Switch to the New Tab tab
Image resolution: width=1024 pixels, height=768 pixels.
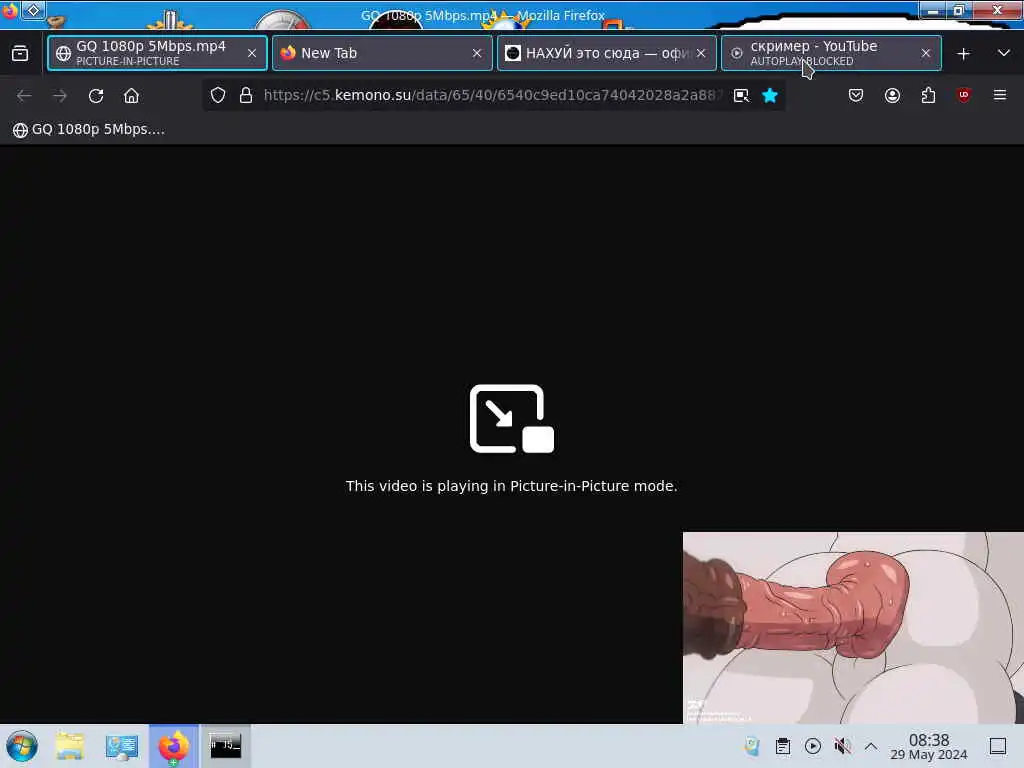382,53
